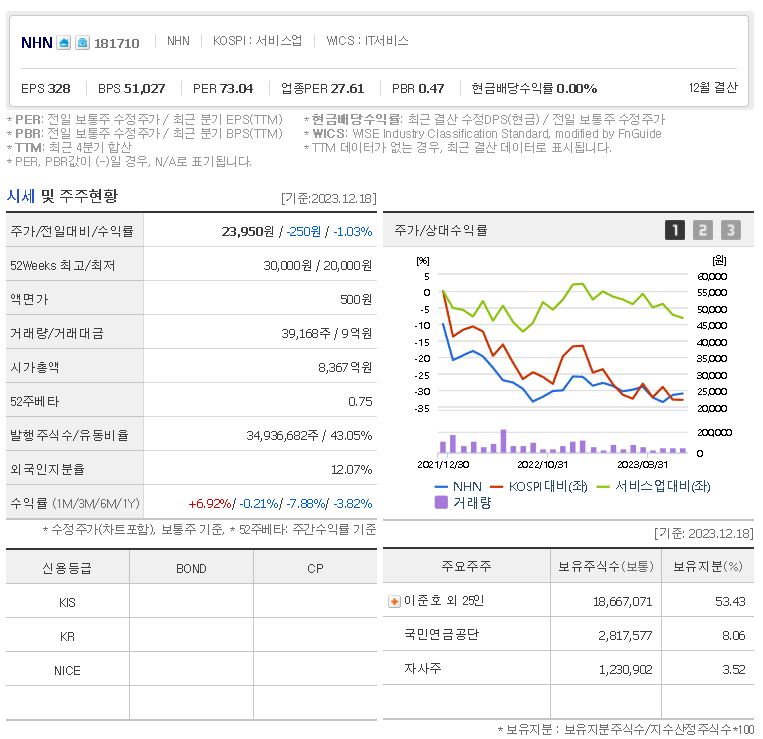The image size is (763, 739).
Task: Click the KR credit rating row
Action: [x=191, y=636]
